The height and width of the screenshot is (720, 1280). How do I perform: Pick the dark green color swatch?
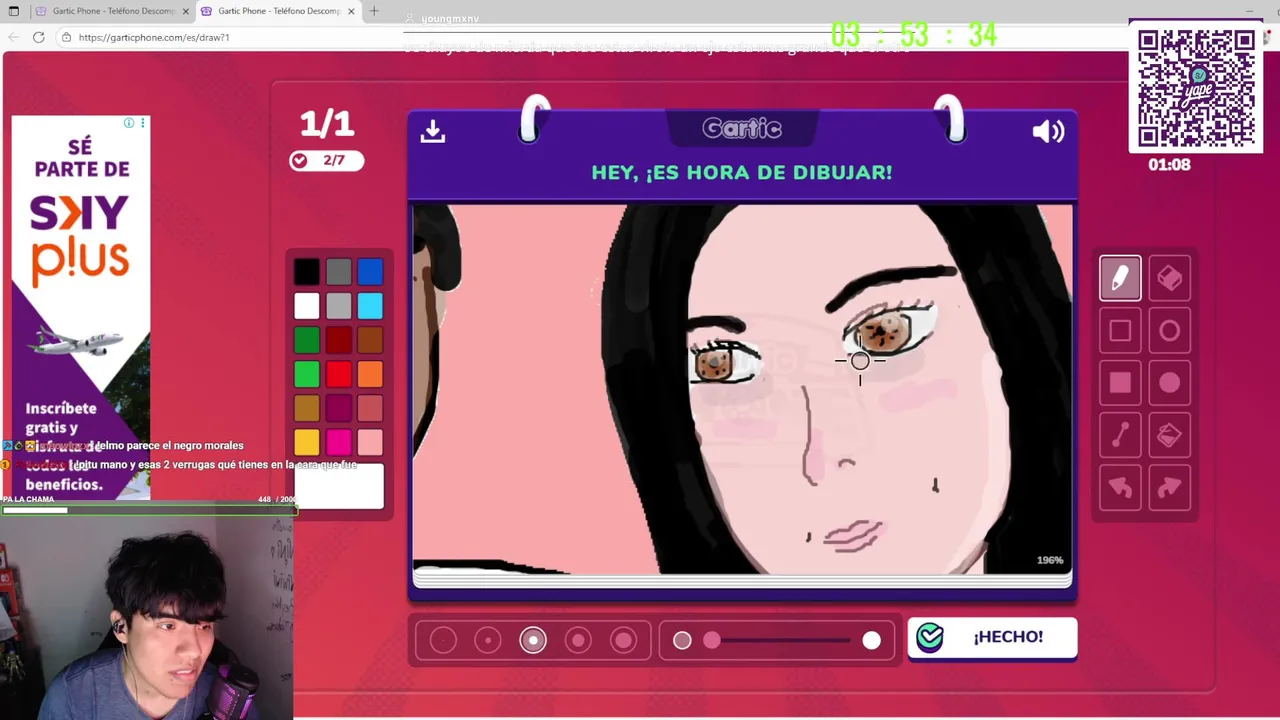pos(307,340)
